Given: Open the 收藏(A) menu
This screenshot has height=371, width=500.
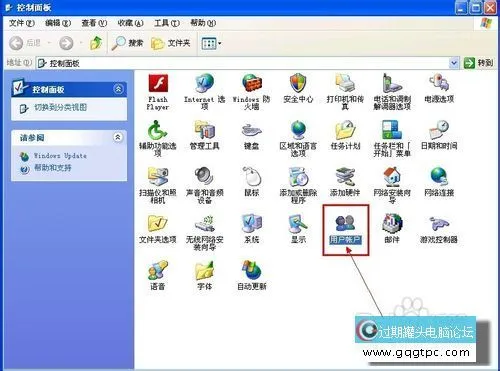Looking at the screenshot, I should pyautogui.click(x=130, y=23).
